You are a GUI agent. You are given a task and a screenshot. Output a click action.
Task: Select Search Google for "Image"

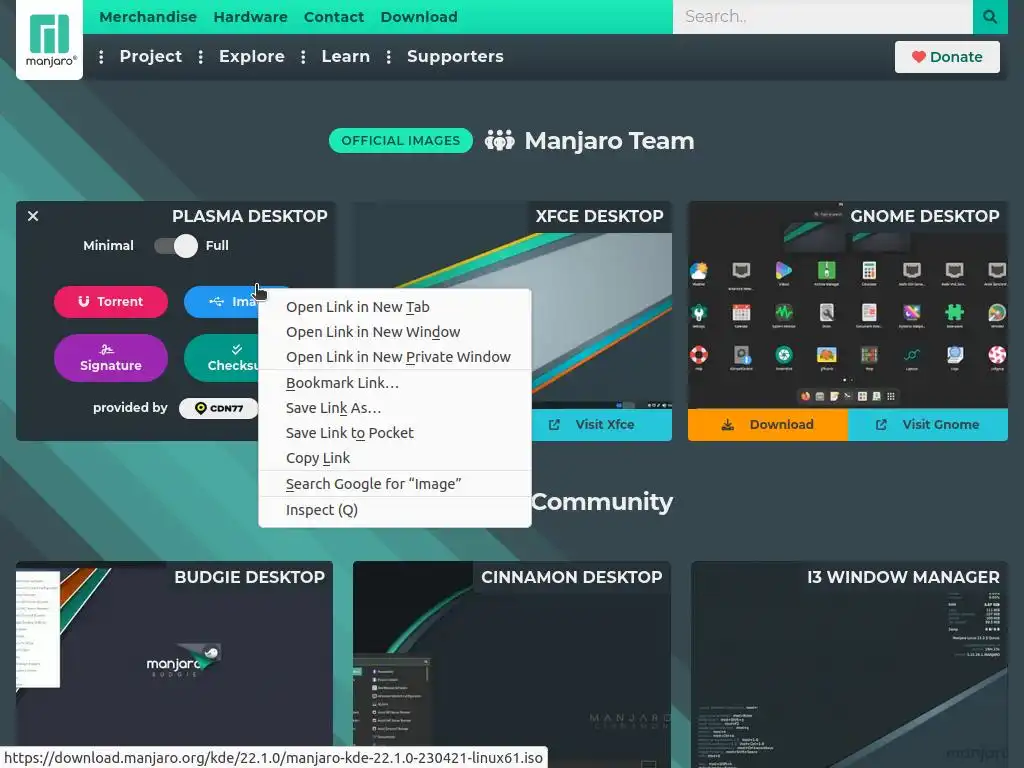(x=395, y=484)
